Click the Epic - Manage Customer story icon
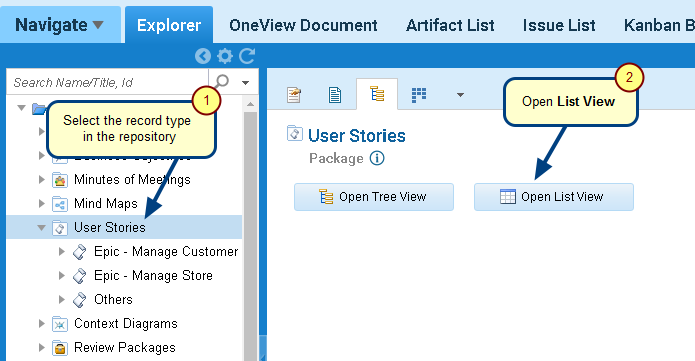The width and height of the screenshot is (695, 361). tap(80, 252)
